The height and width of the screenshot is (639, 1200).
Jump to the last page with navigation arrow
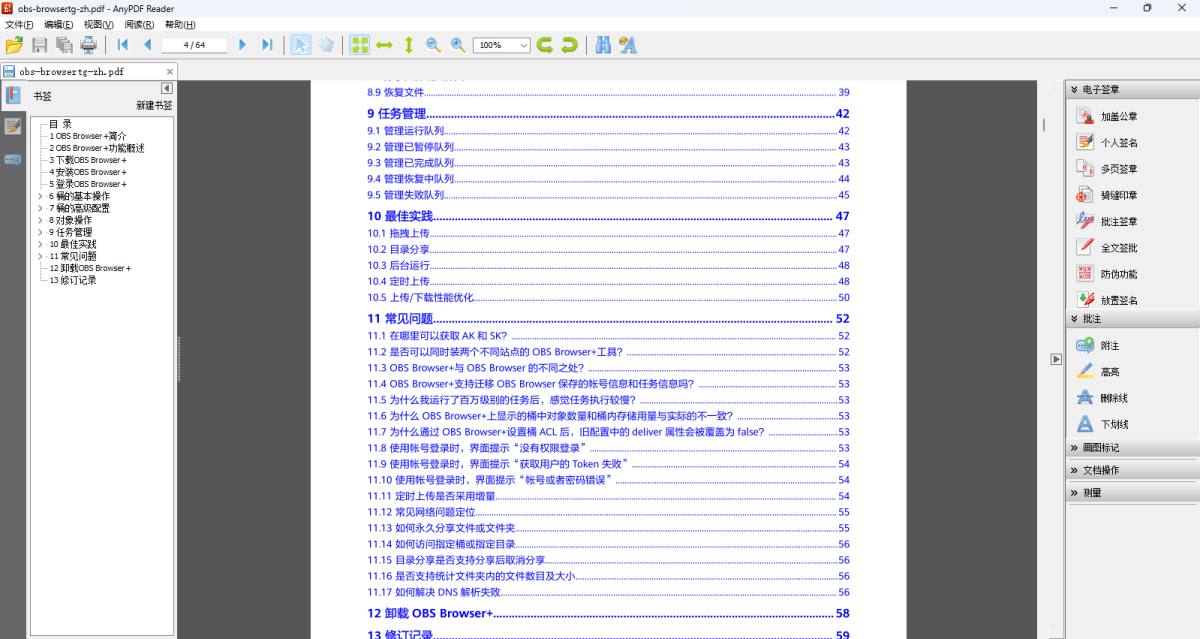pos(265,44)
